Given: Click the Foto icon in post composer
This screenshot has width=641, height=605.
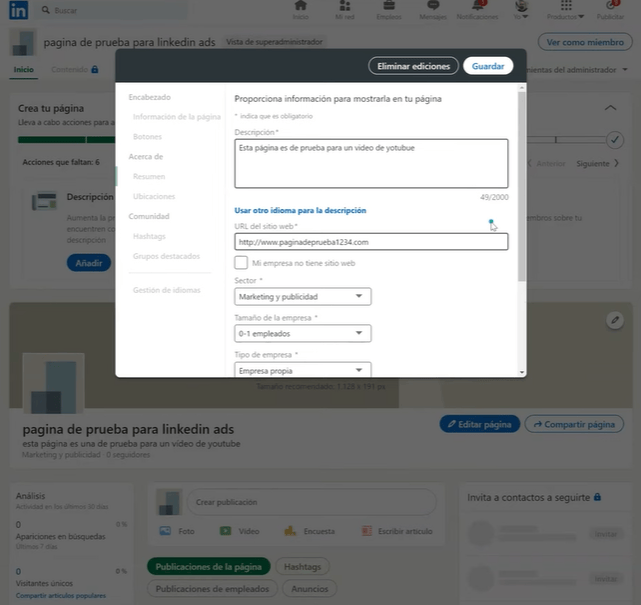Looking at the screenshot, I should [x=165, y=531].
